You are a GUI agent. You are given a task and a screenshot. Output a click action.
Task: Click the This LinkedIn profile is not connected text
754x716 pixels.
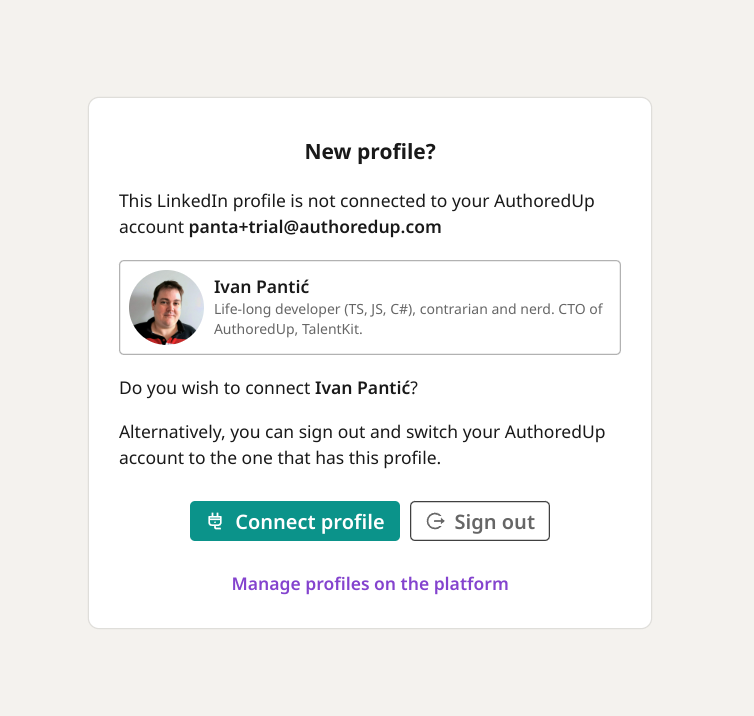357,201
